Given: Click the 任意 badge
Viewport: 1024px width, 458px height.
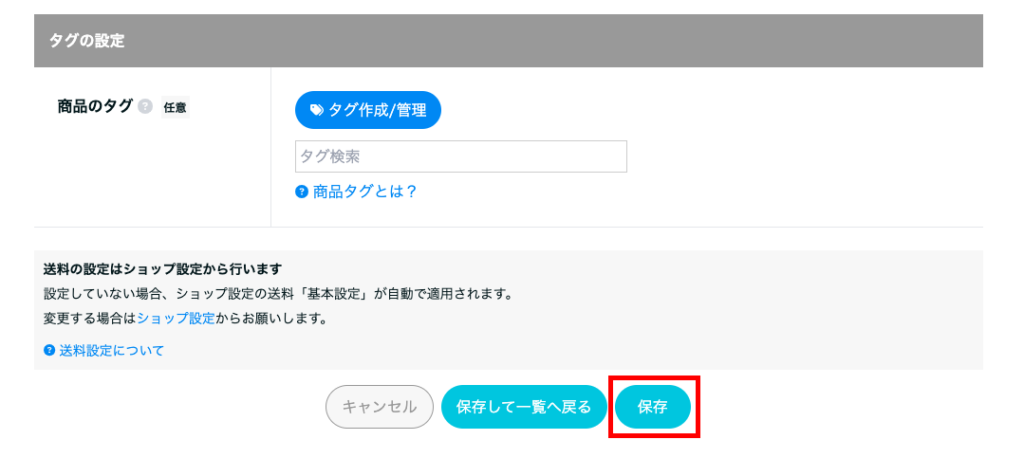Looking at the screenshot, I should coord(174,107).
